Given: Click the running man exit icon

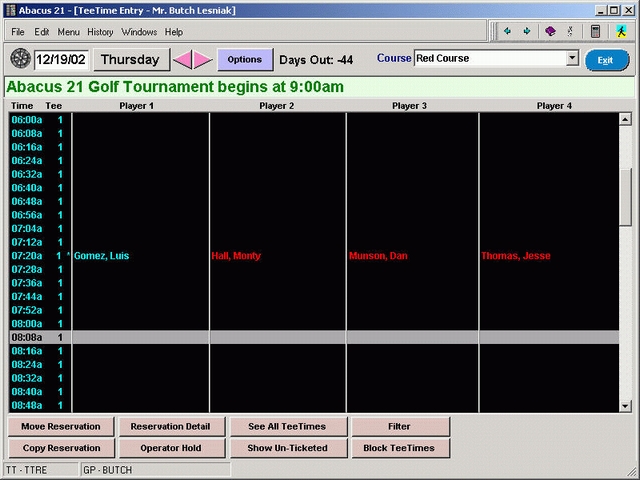Looking at the screenshot, I should point(621,31).
